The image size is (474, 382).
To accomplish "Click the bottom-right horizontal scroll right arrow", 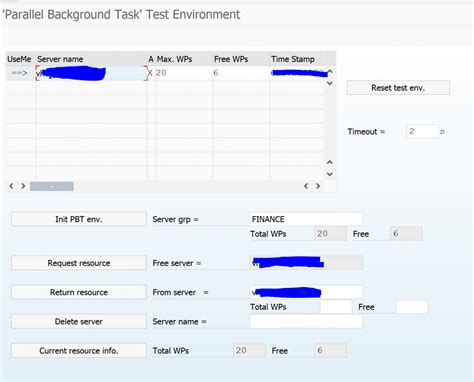I will point(318,186).
